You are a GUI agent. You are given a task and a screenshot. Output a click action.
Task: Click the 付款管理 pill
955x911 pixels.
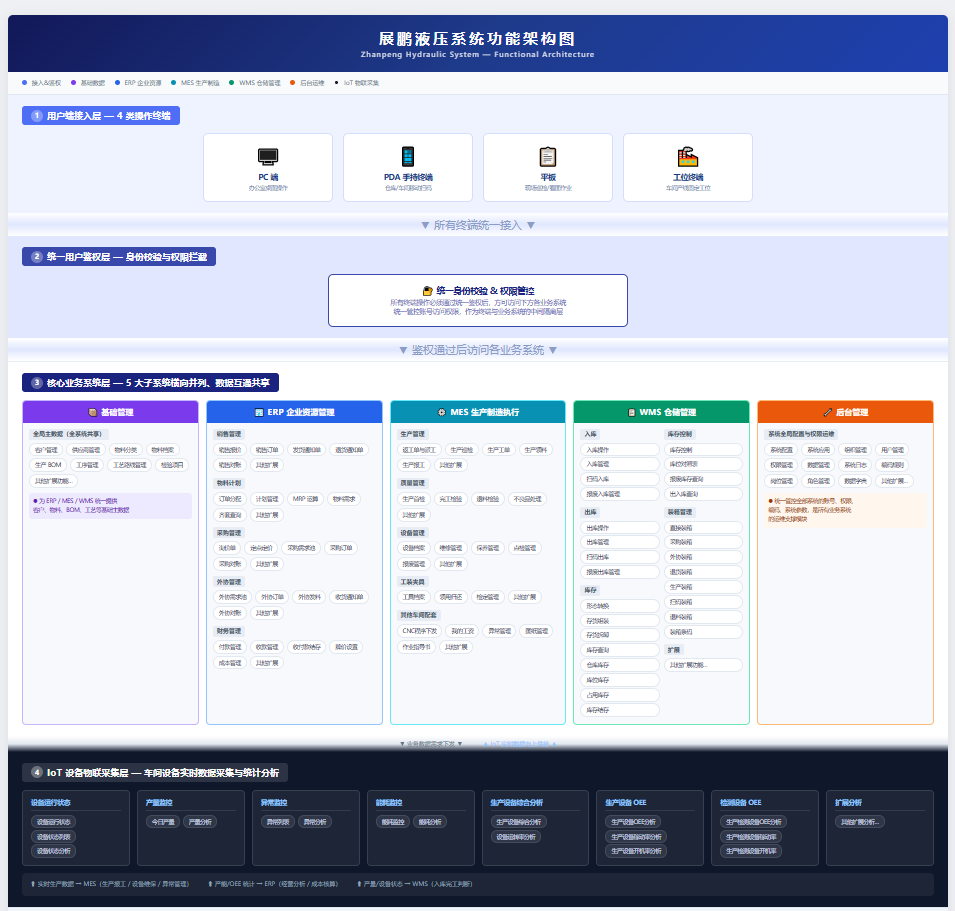230,647
